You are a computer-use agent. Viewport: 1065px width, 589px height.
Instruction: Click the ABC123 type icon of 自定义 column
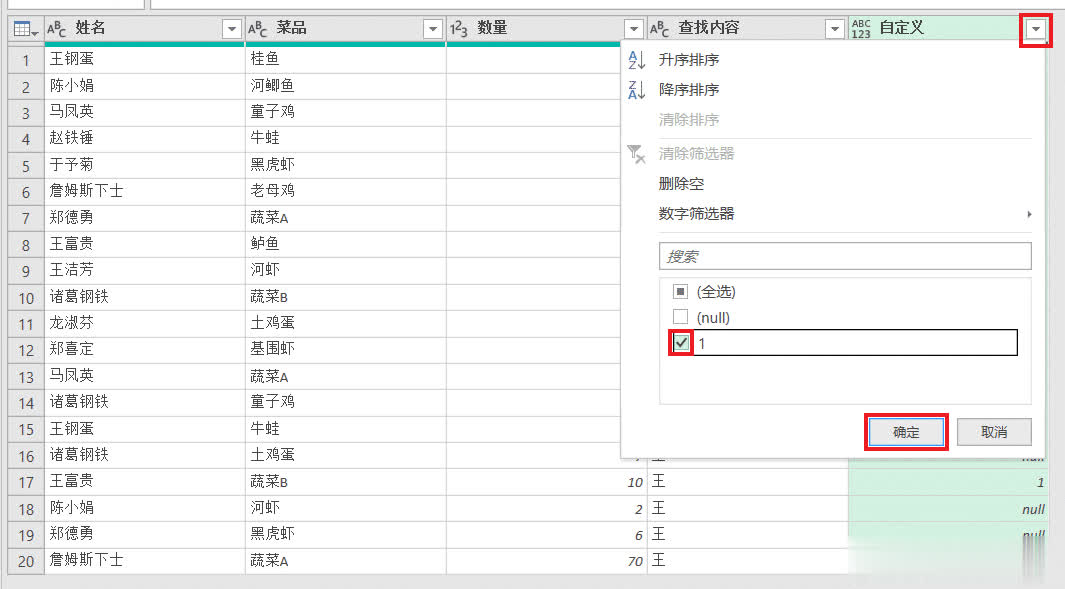(x=861, y=30)
